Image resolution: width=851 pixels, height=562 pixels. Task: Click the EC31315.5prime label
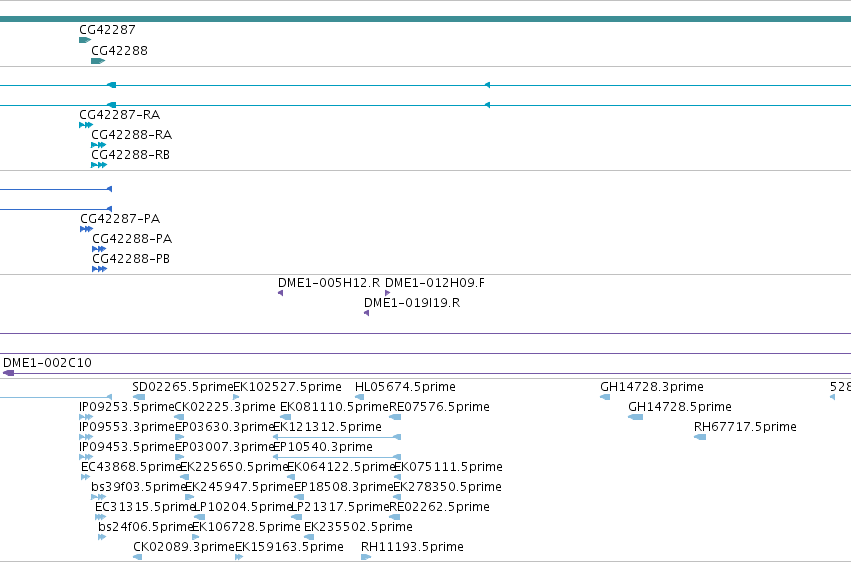point(145,507)
